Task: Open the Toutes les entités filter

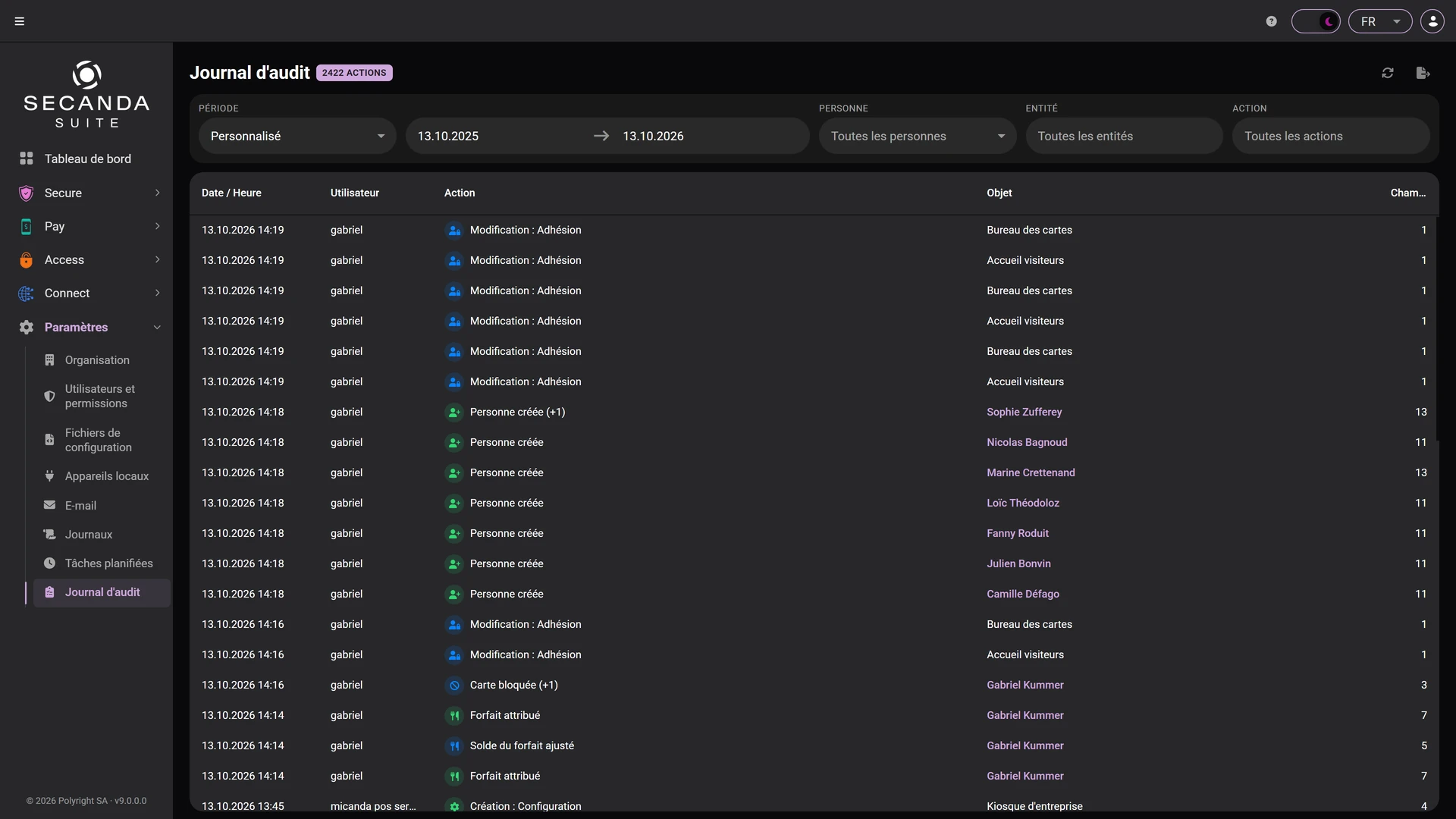Action: point(1124,136)
